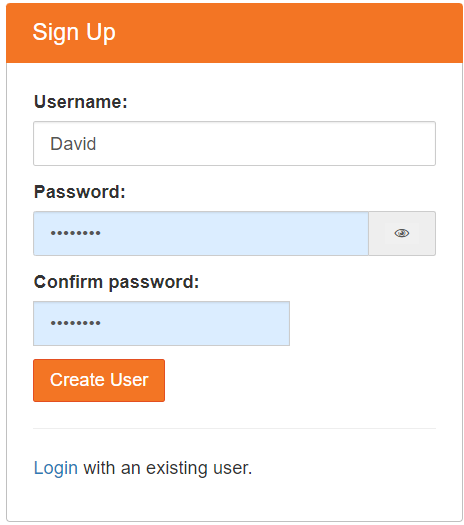Click the Confirm password: label
Screen dimensions: 464x525
point(117,282)
